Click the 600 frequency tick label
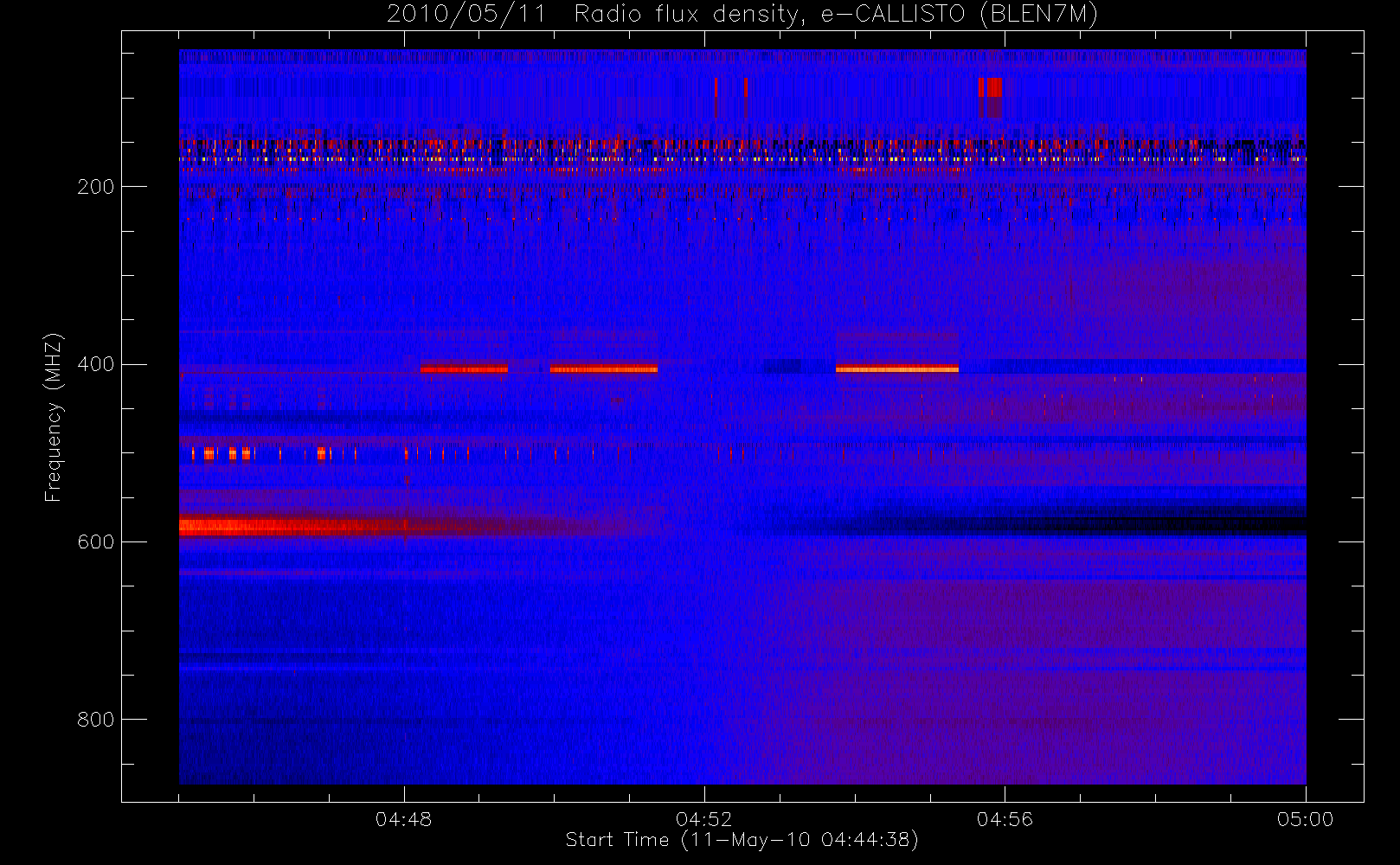Viewport: 1400px width, 865px height. 95,541
